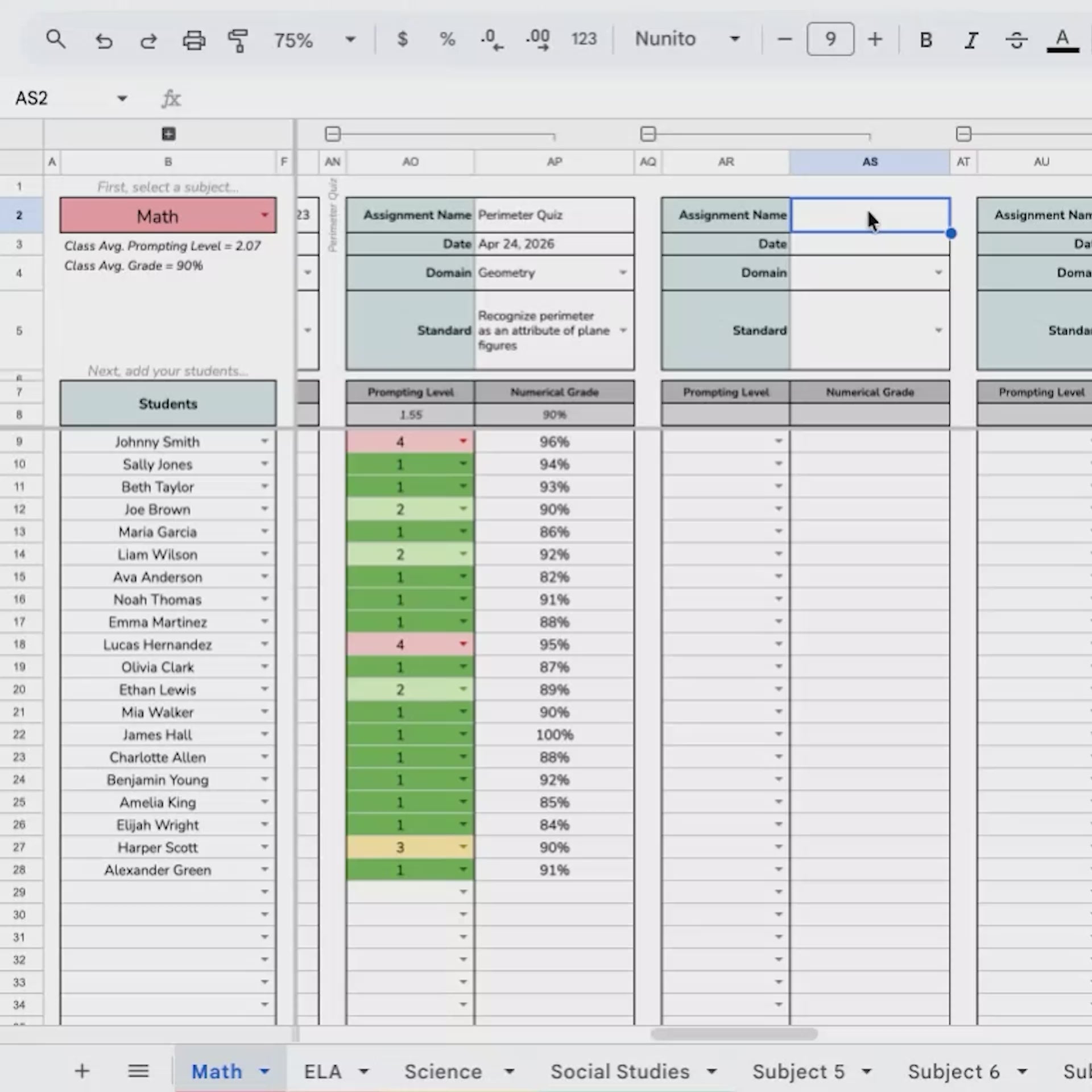Click the font size input field
Image resolution: width=1092 pixels, height=1092 pixels.
pyautogui.click(x=830, y=39)
